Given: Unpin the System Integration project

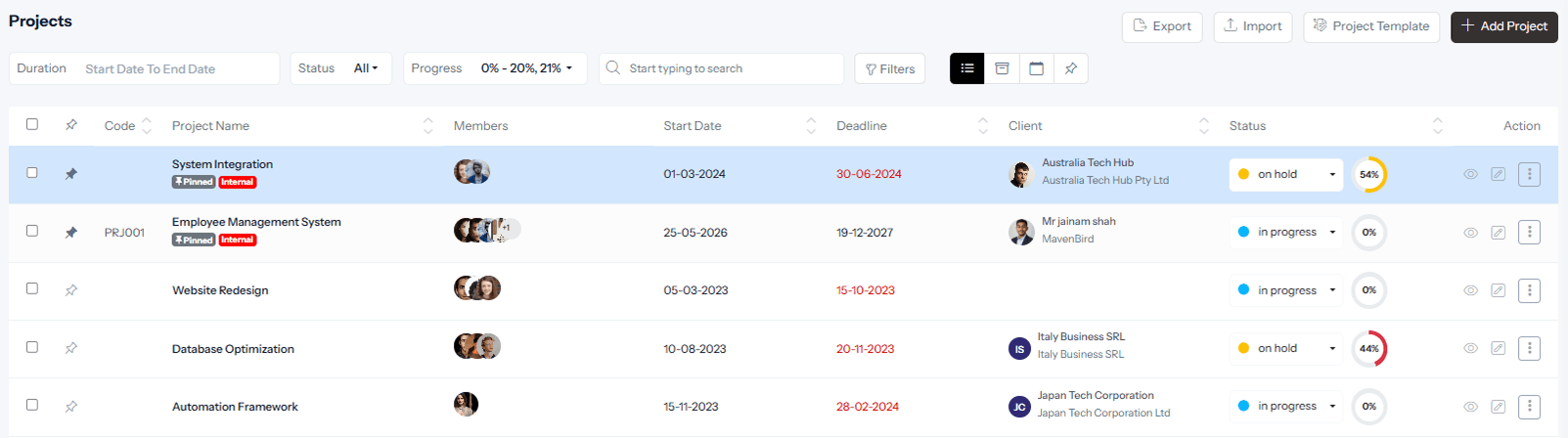Looking at the screenshot, I should pyautogui.click(x=70, y=174).
